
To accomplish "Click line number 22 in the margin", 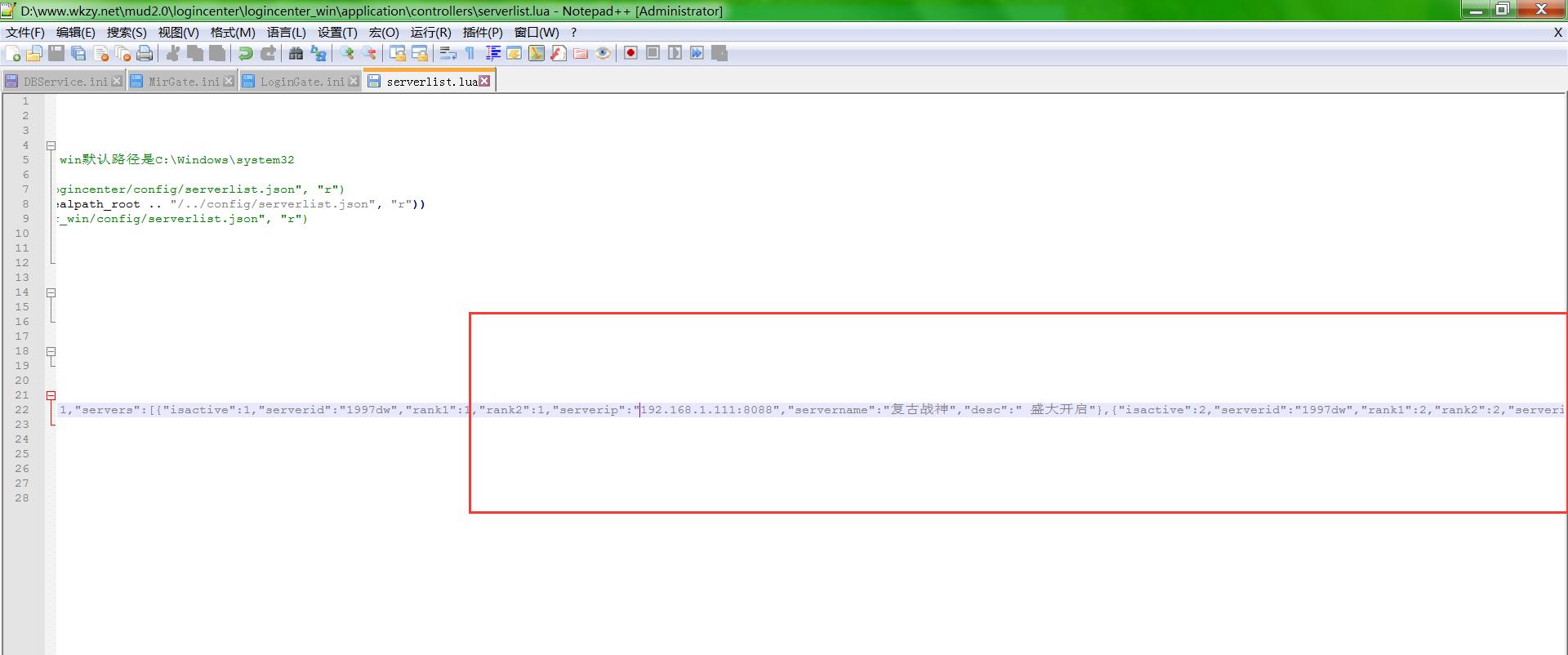I will click(22, 410).
